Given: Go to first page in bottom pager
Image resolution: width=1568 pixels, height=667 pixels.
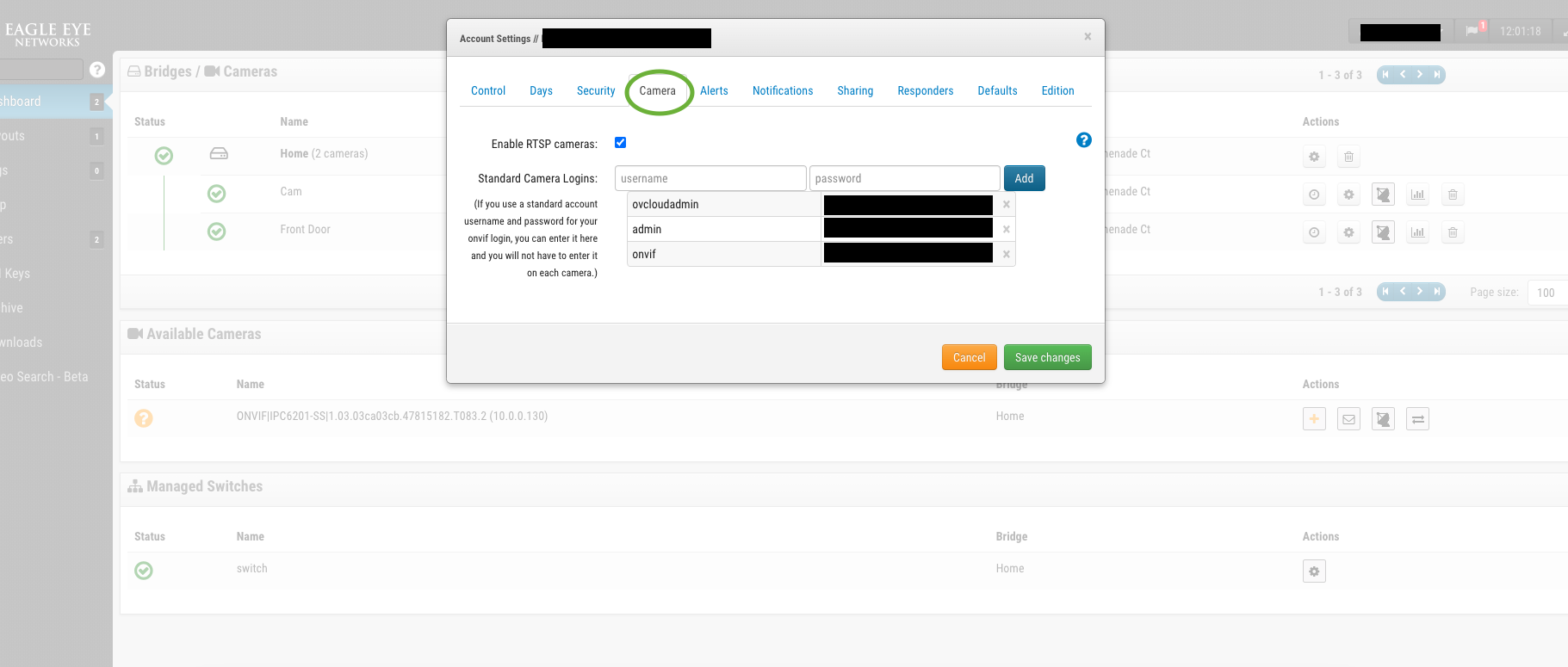Looking at the screenshot, I should 1385,292.
